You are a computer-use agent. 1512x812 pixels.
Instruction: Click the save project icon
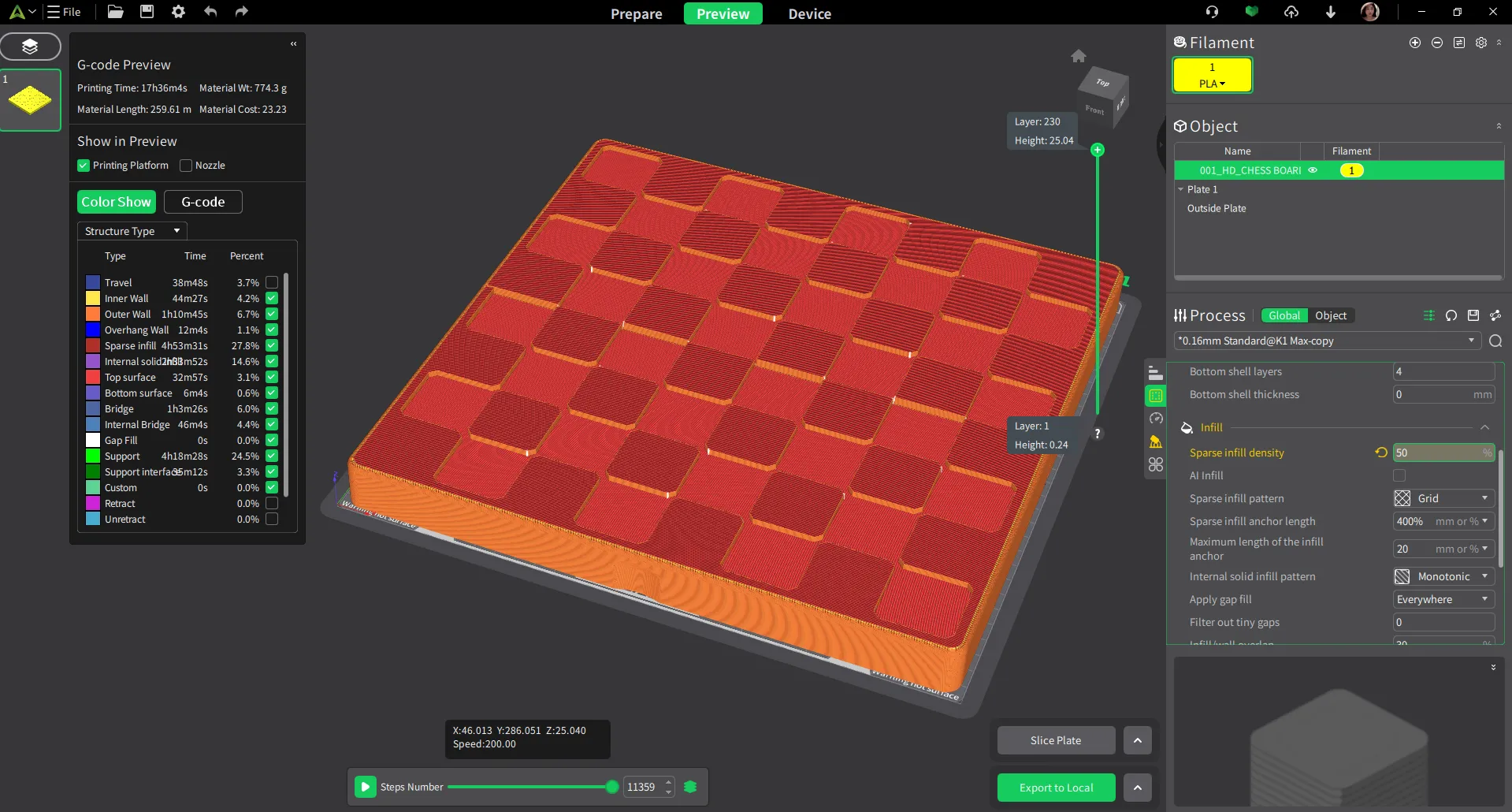point(147,12)
